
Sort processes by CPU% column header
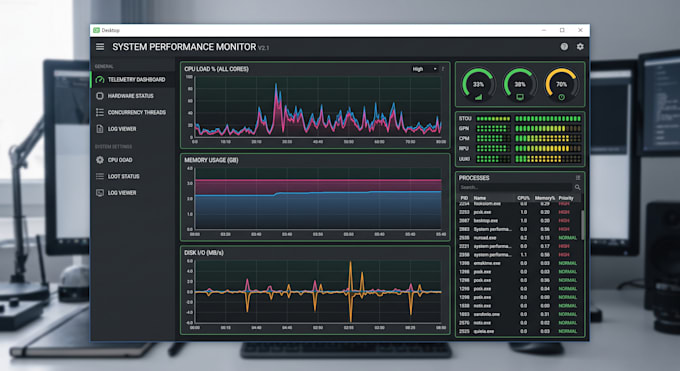coord(523,198)
